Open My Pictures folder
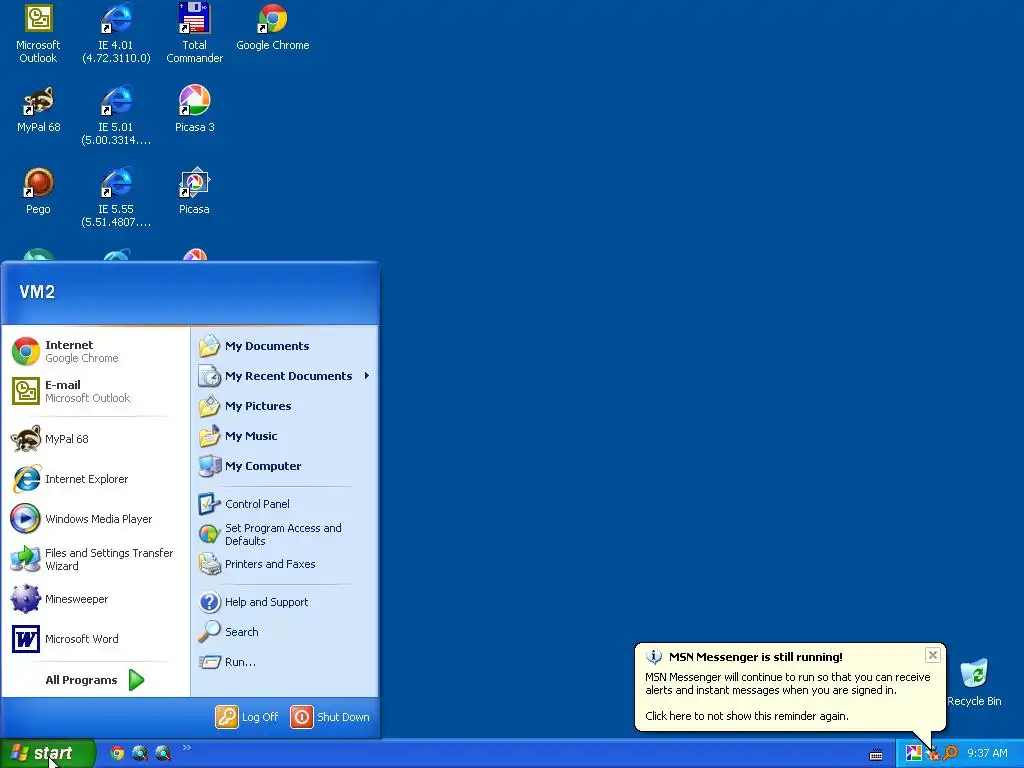 point(284,406)
